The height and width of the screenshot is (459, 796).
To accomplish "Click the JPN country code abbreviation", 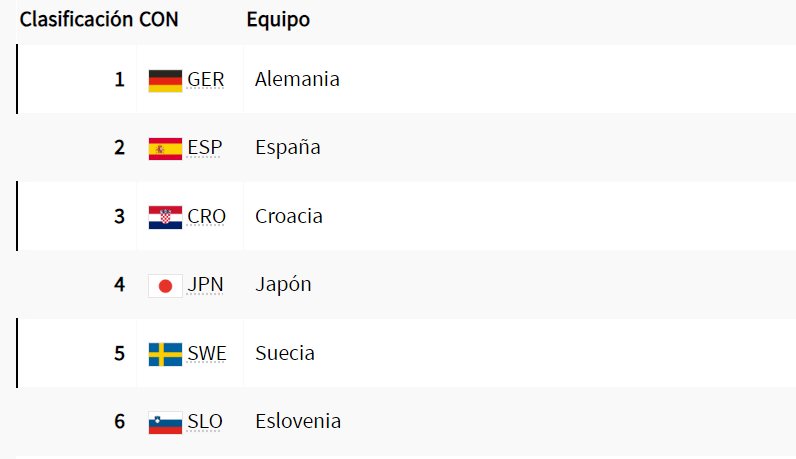I will pyautogui.click(x=205, y=285).
